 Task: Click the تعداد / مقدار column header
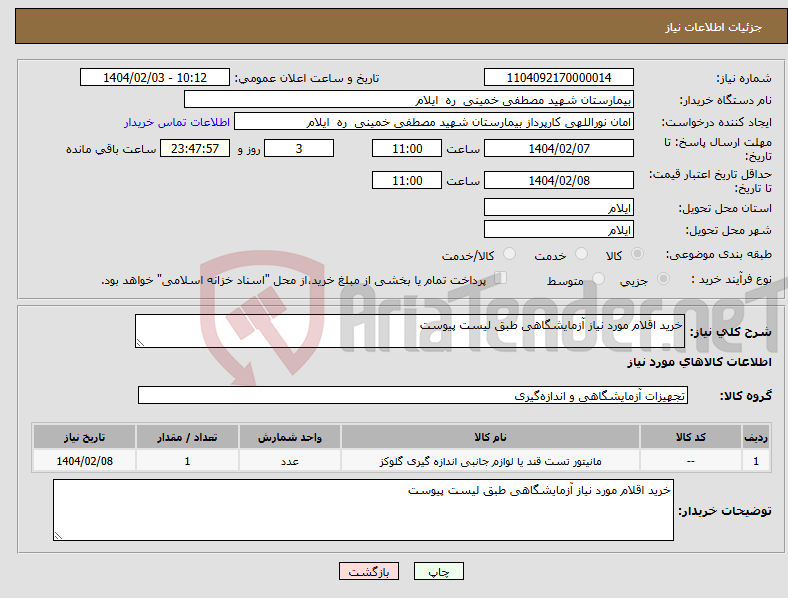pyautogui.click(x=187, y=437)
